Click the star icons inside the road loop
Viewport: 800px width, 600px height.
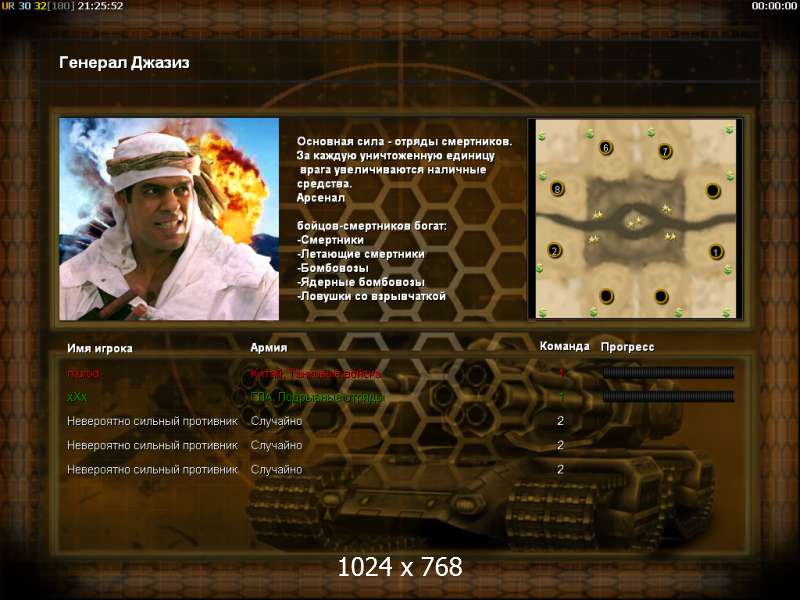635,222
